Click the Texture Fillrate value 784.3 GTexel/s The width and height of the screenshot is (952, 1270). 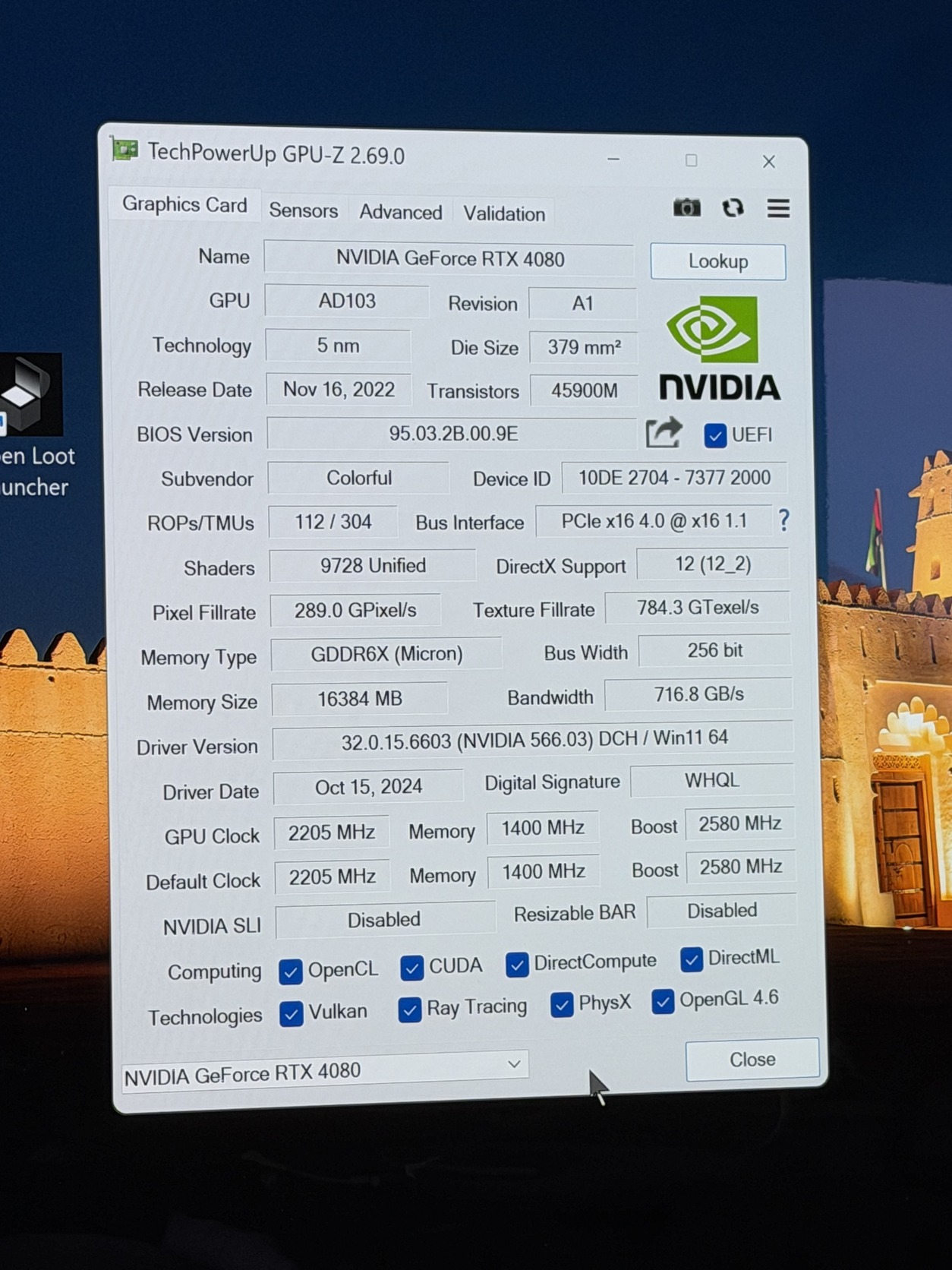pyautogui.click(x=698, y=608)
